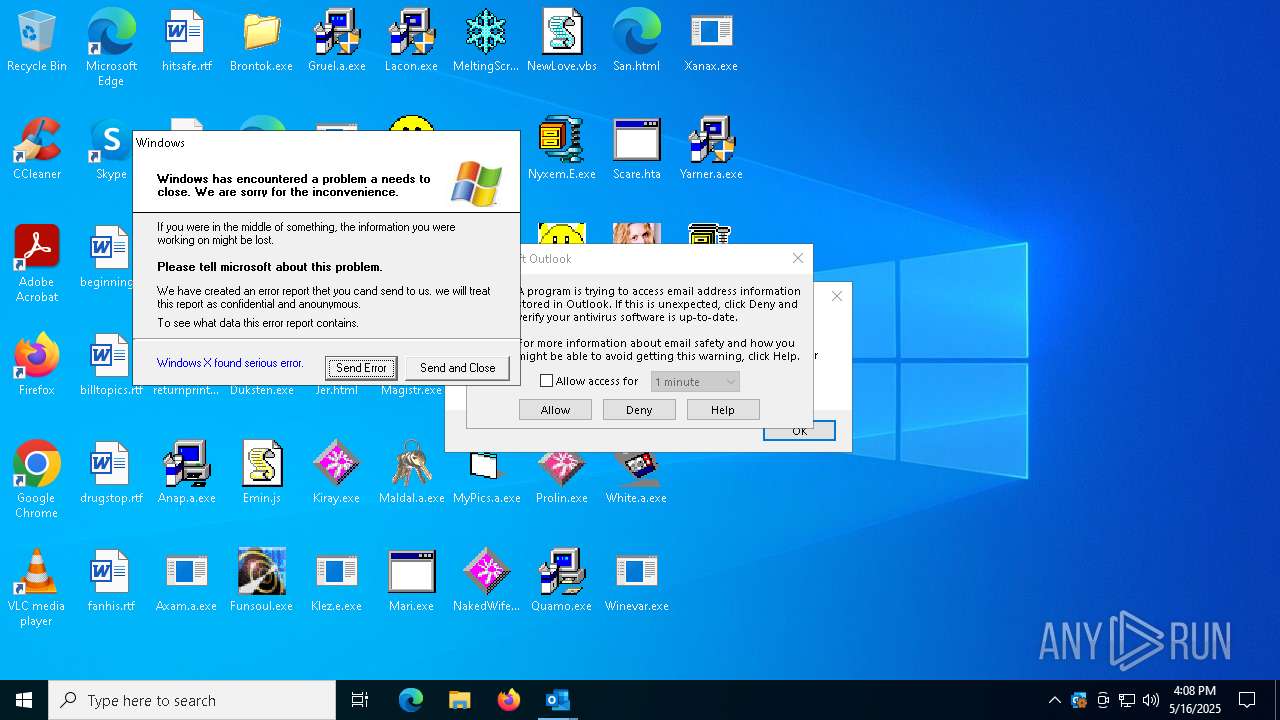Open Outlook from the taskbar
The image size is (1280, 720).
click(557, 700)
